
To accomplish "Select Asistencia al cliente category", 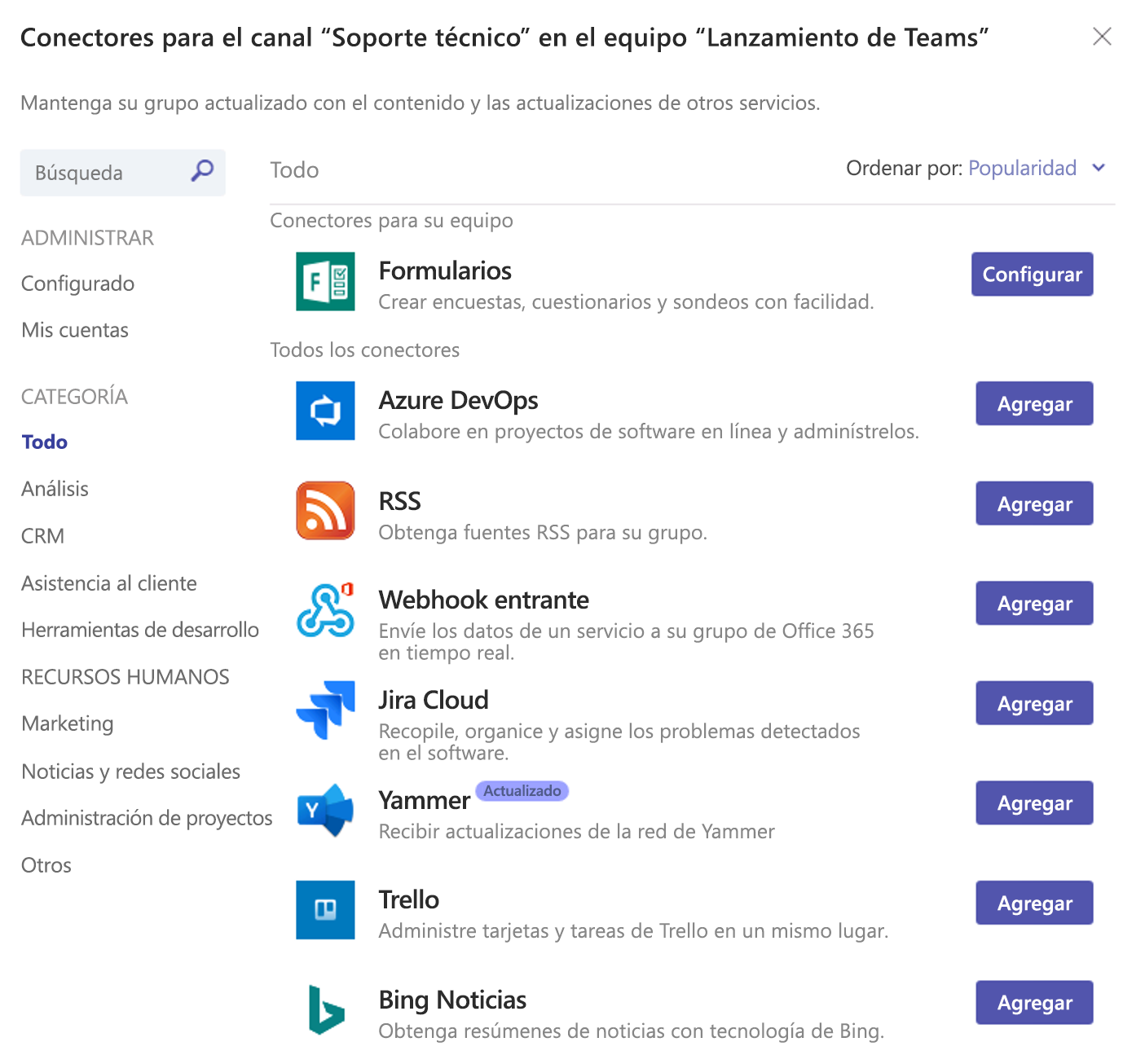I will 109,583.
